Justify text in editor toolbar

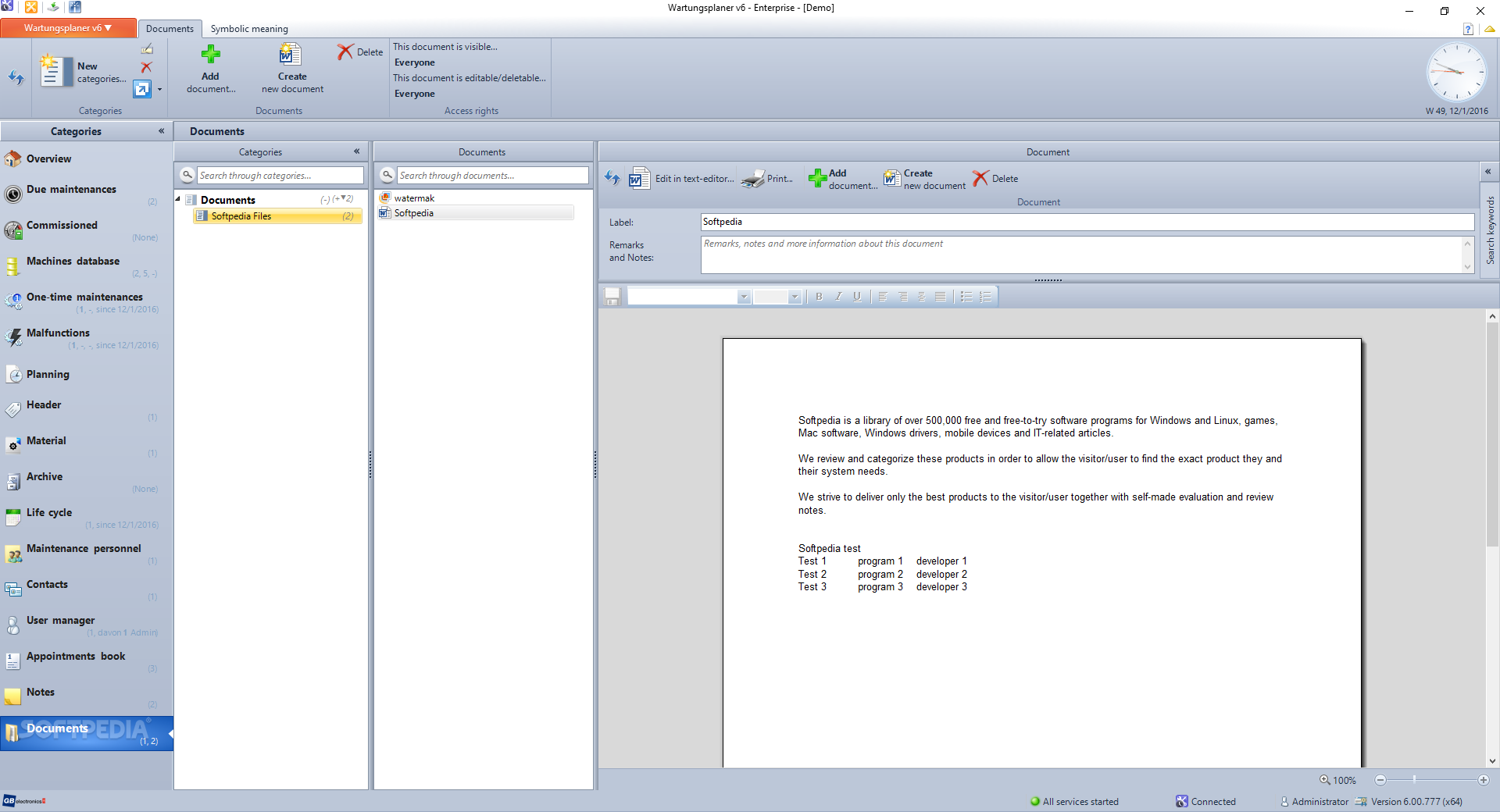(941, 297)
